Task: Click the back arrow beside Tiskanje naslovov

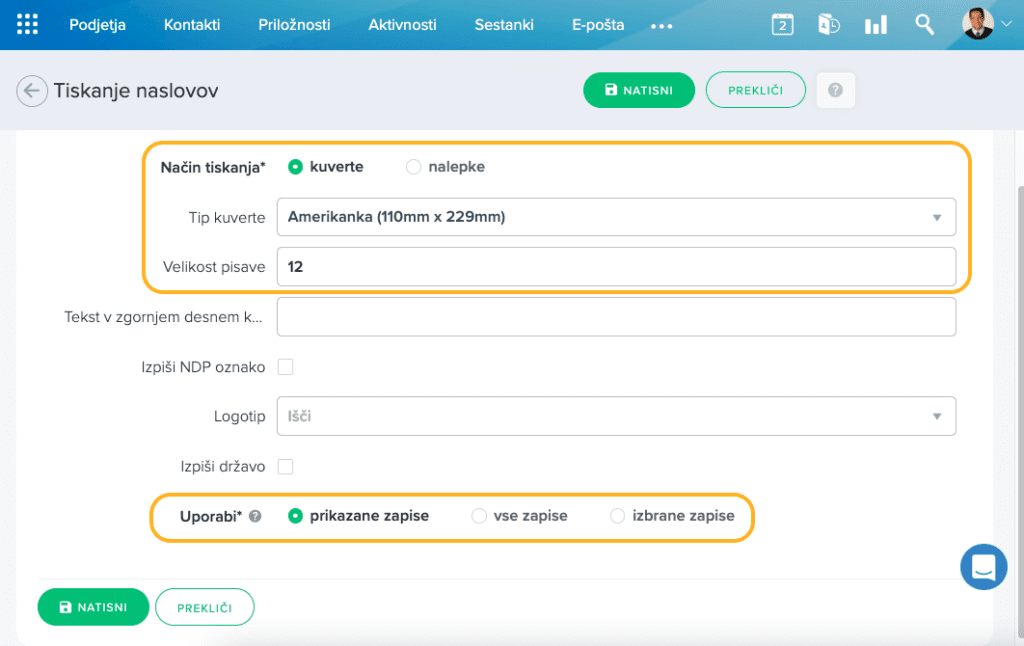Action: tap(32, 91)
